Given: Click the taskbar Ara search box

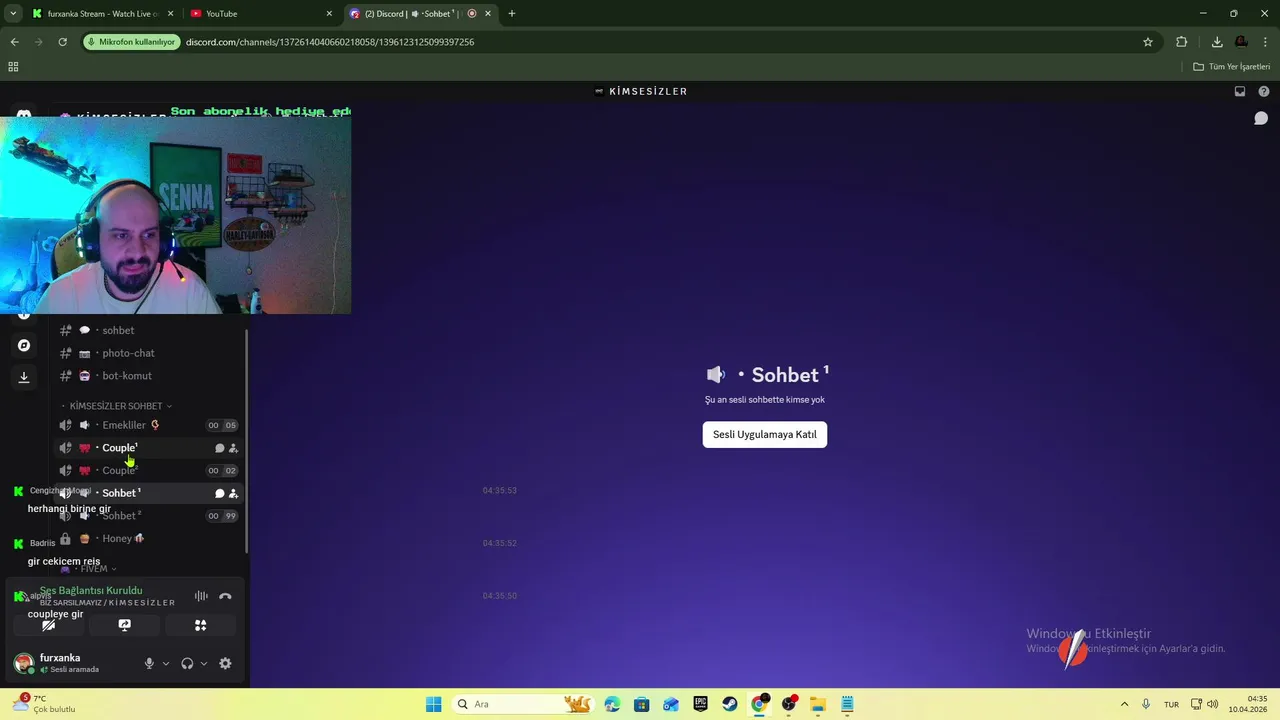Looking at the screenshot, I should pyautogui.click(x=522, y=704).
